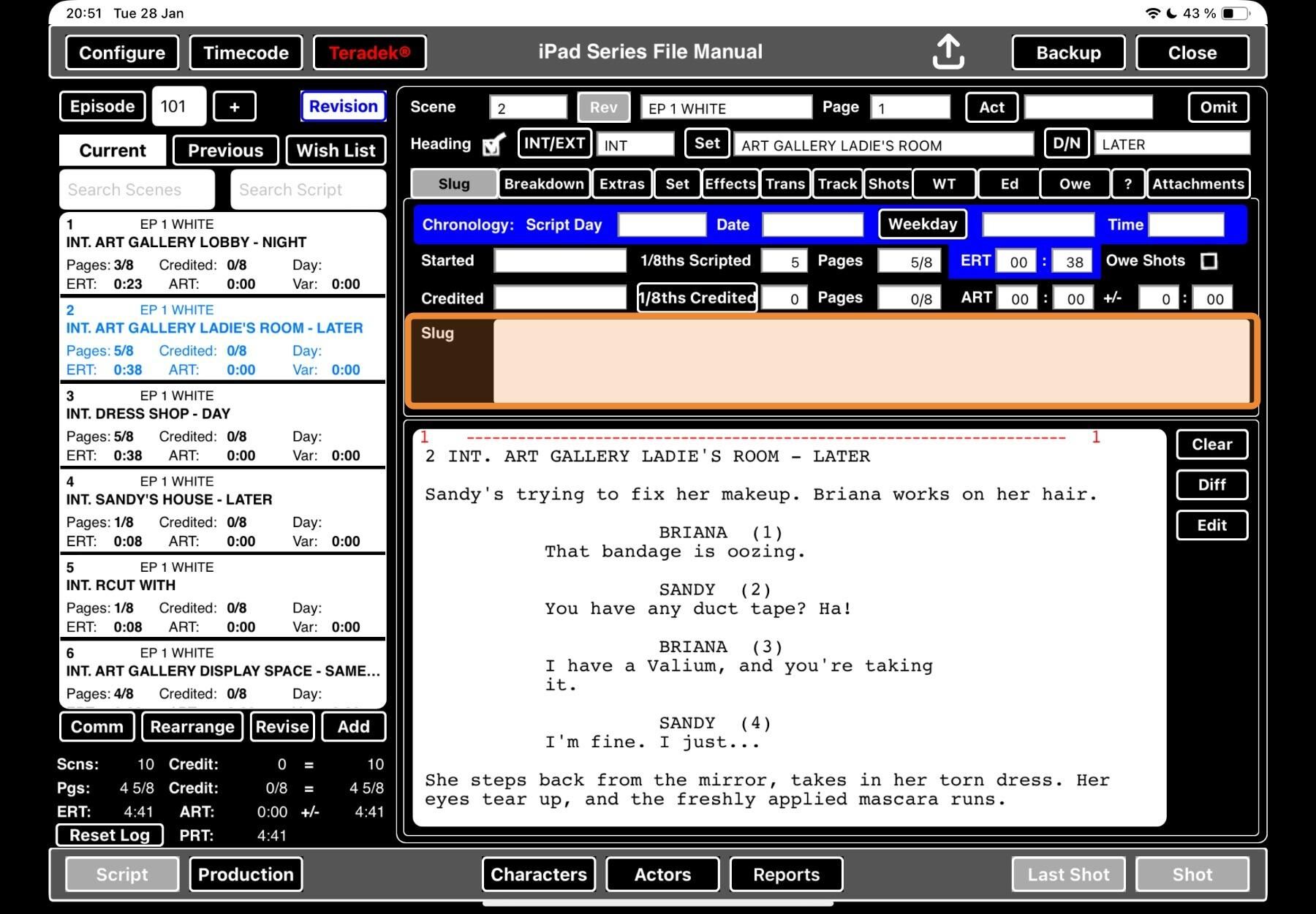1316x914 pixels.
Task: Click into the Search Scenes field
Action: point(137,190)
